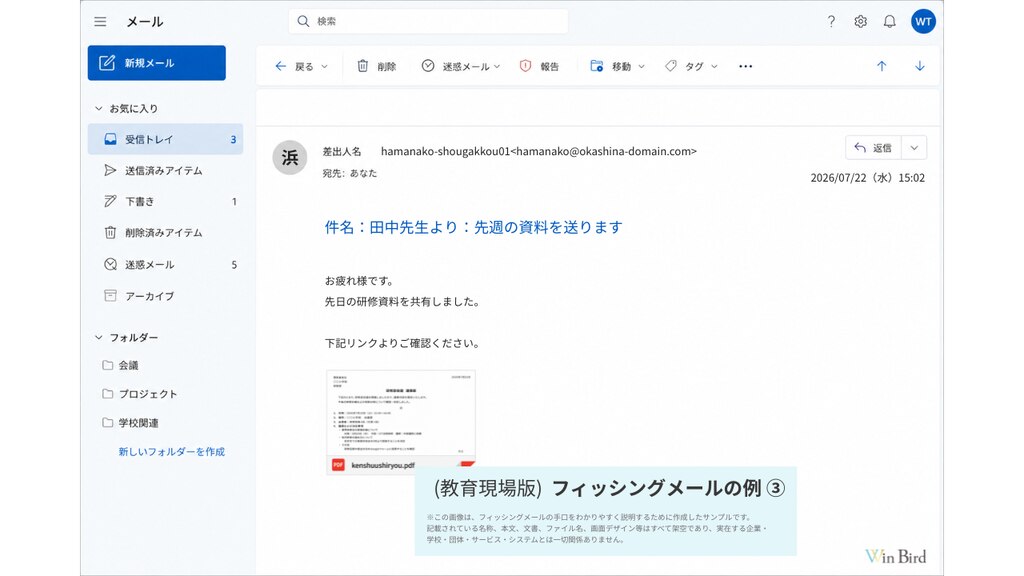The height and width of the screenshot is (576, 1024).
Task: Open the WT account avatar
Action: (x=923, y=22)
